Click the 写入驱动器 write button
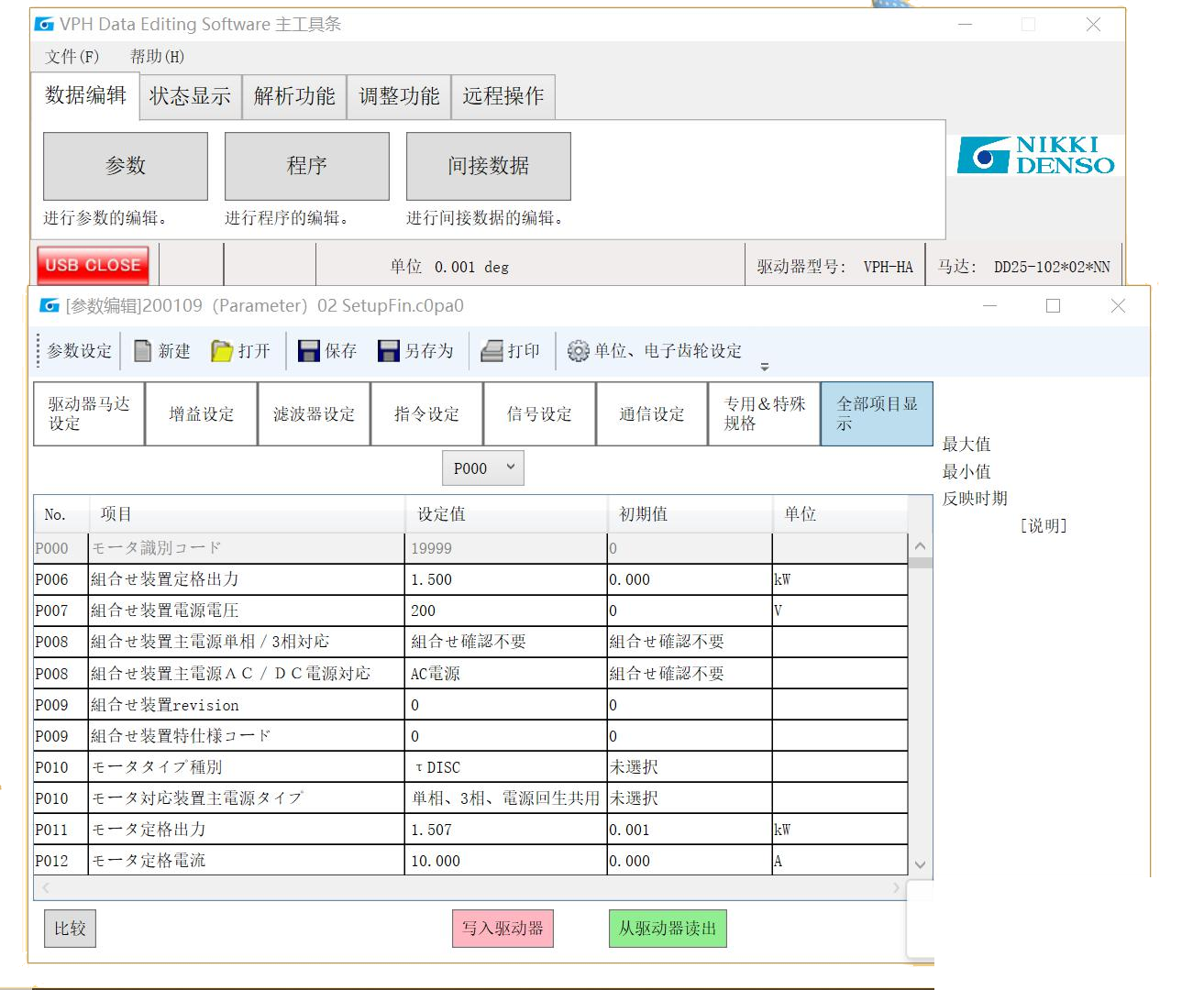The height and width of the screenshot is (990, 1204). point(503,929)
